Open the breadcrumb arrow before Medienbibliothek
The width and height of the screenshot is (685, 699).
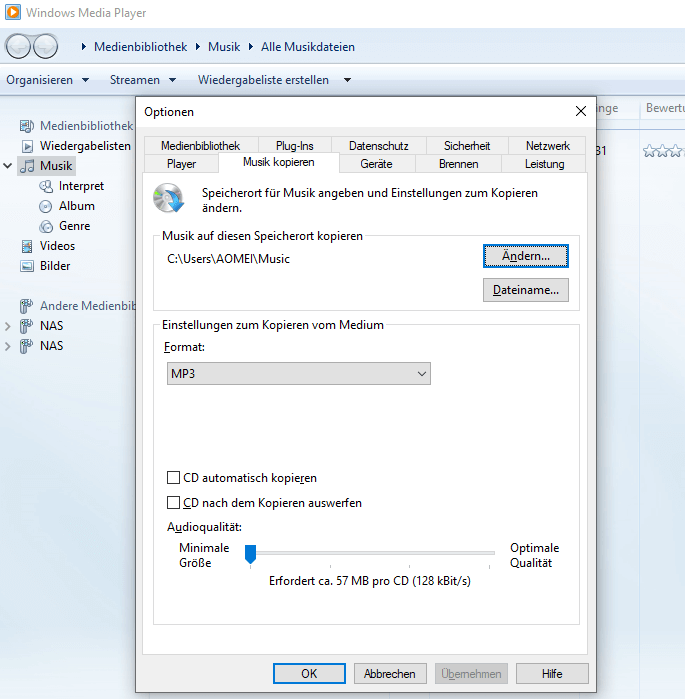click(83, 47)
